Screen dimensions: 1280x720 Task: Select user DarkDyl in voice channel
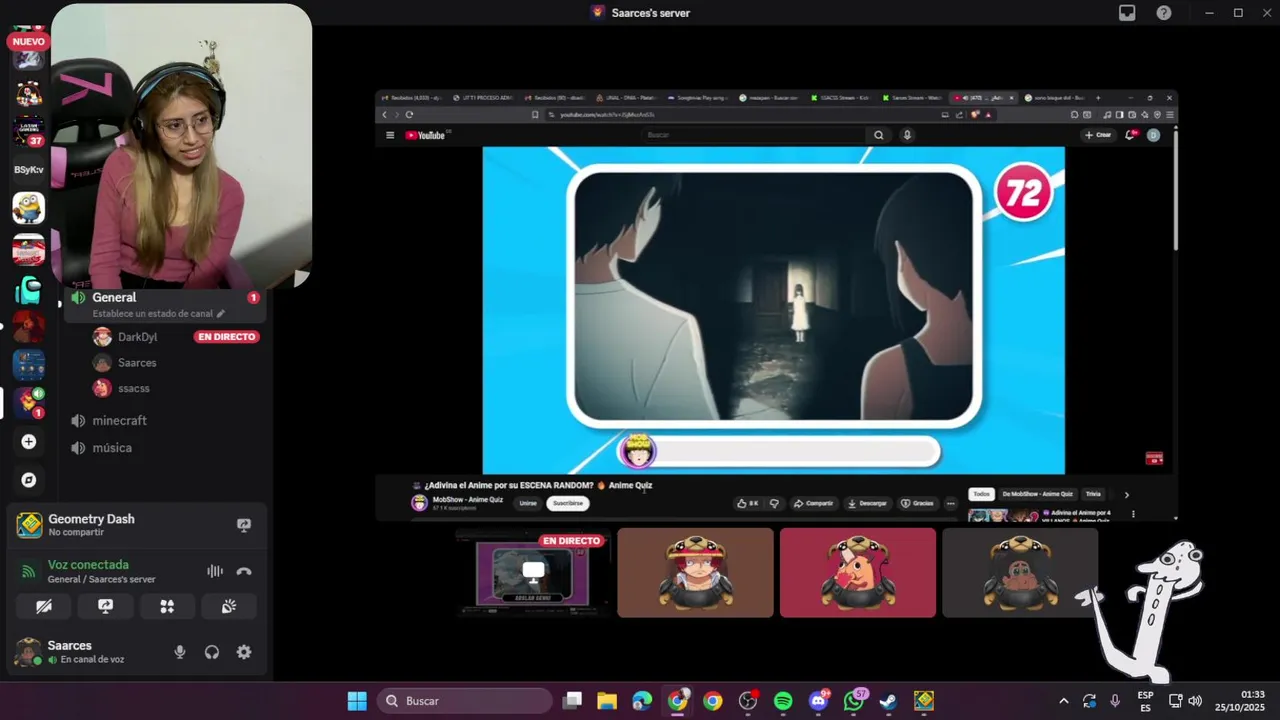(137, 337)
